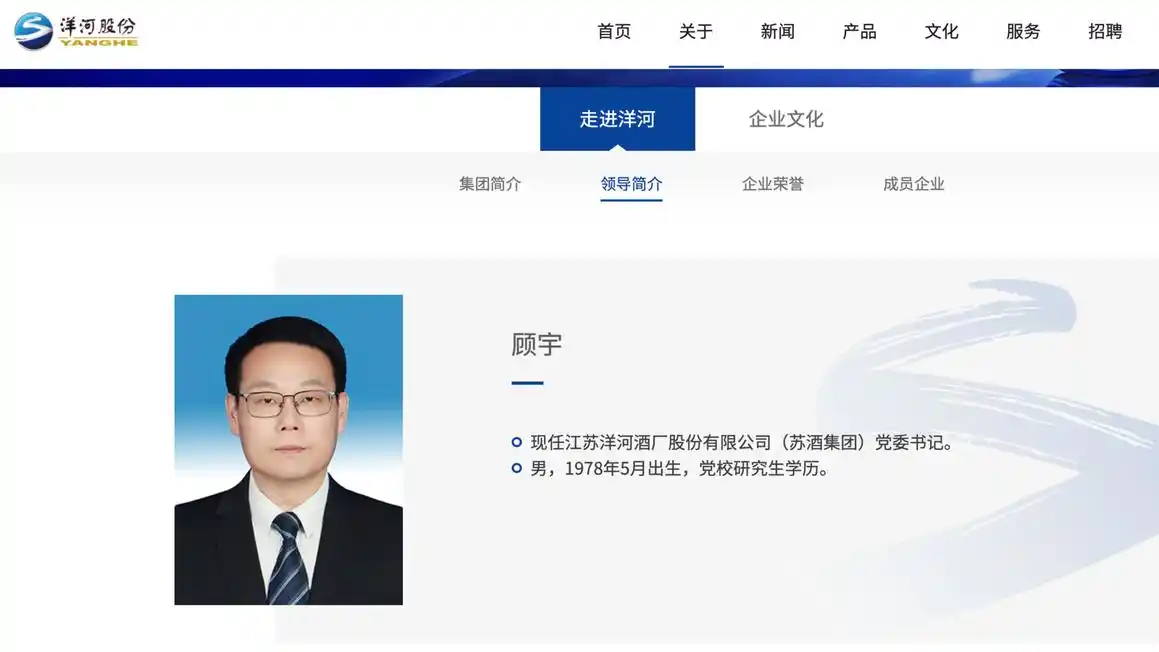Click the text 现任江苏洋河酒厂股份有限公司 line
The height and width of the screenshot is (652, 1159).
[743, 443]
